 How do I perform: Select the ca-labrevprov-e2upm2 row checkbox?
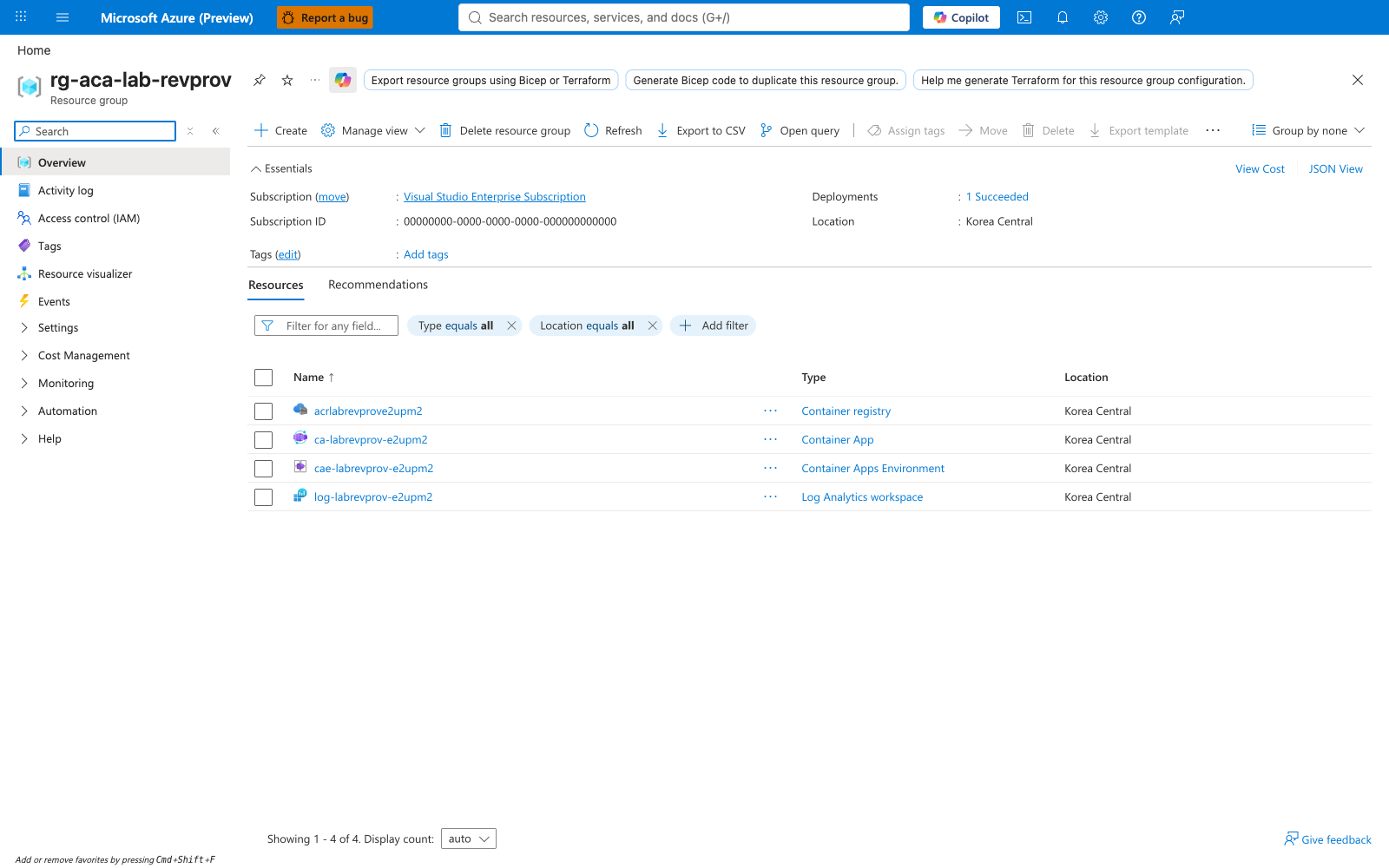[264, 440]
